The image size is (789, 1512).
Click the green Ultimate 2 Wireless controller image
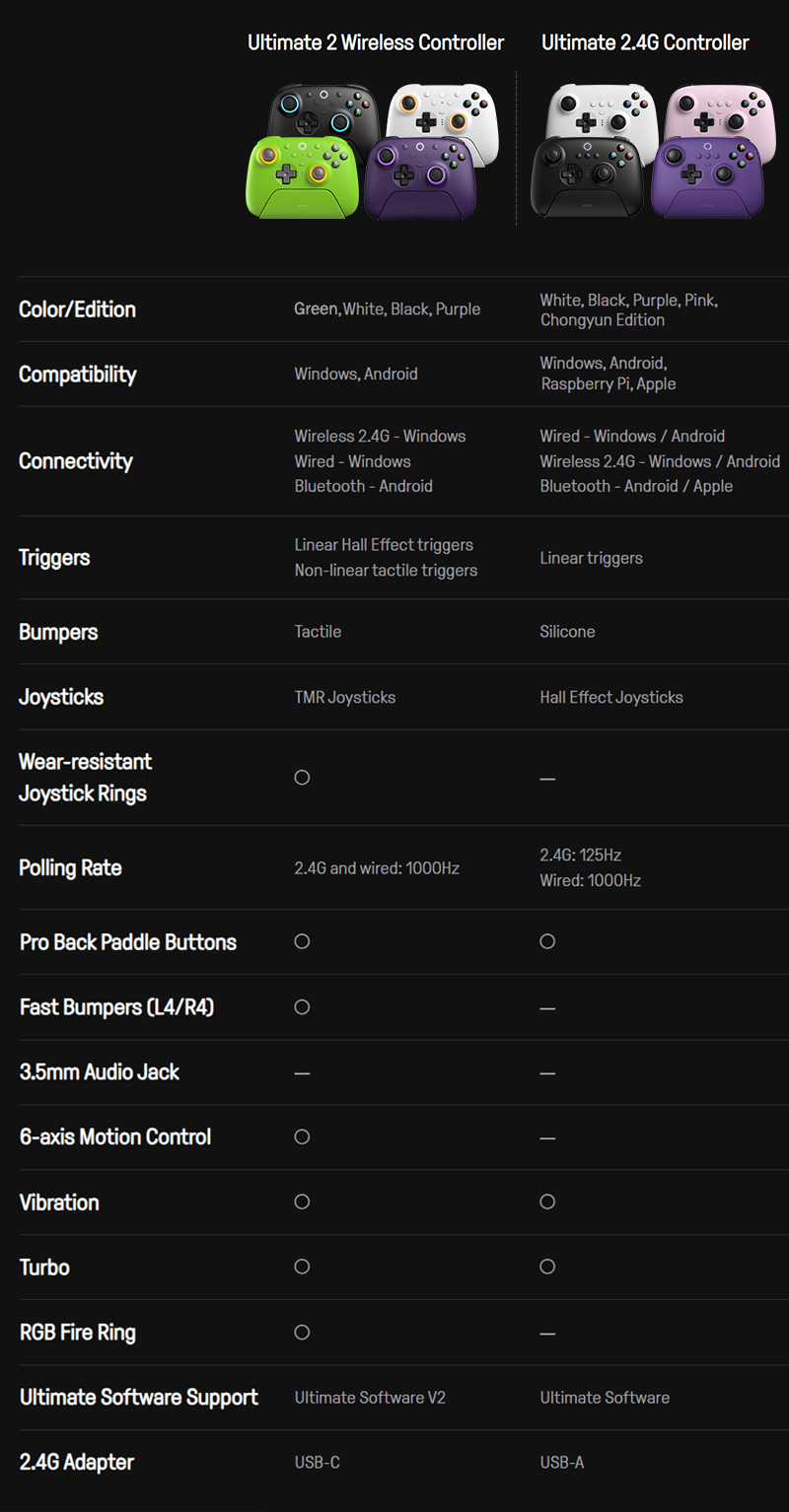click(x=302, y=176)
